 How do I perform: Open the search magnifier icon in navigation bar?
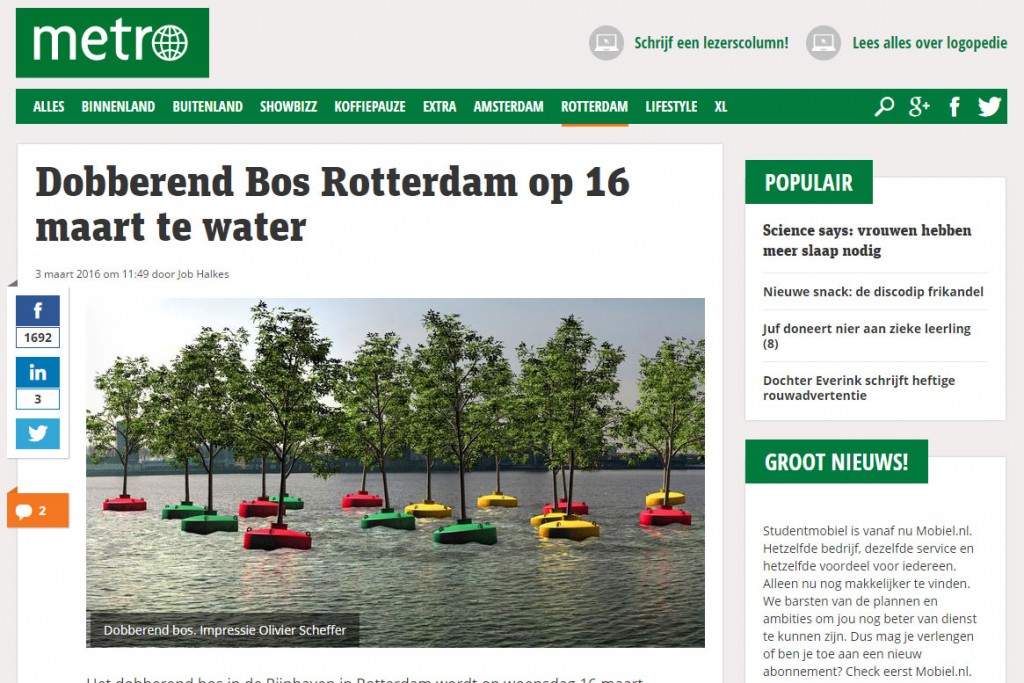(x=884, y=106)
